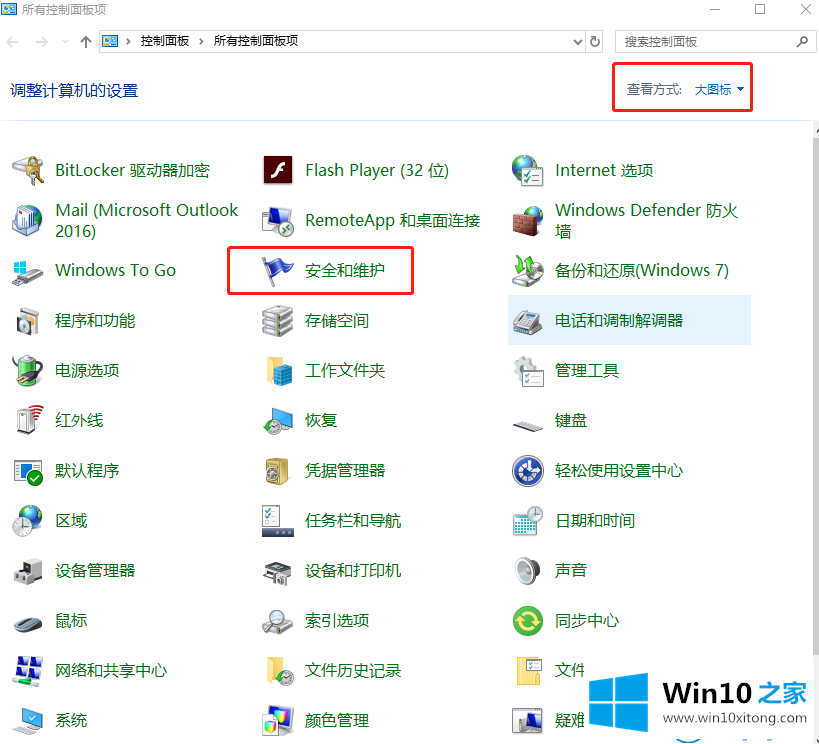Open the 区域 globe and clock icon

click(27, 520)
